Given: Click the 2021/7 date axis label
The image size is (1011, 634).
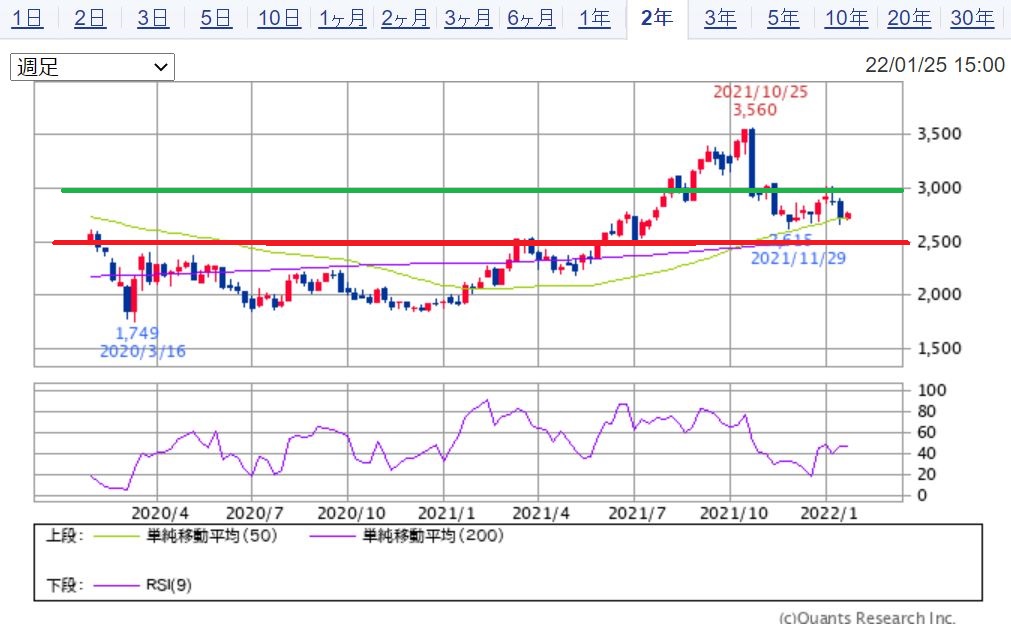Looking at the screenshot, I should click(637, 513).
